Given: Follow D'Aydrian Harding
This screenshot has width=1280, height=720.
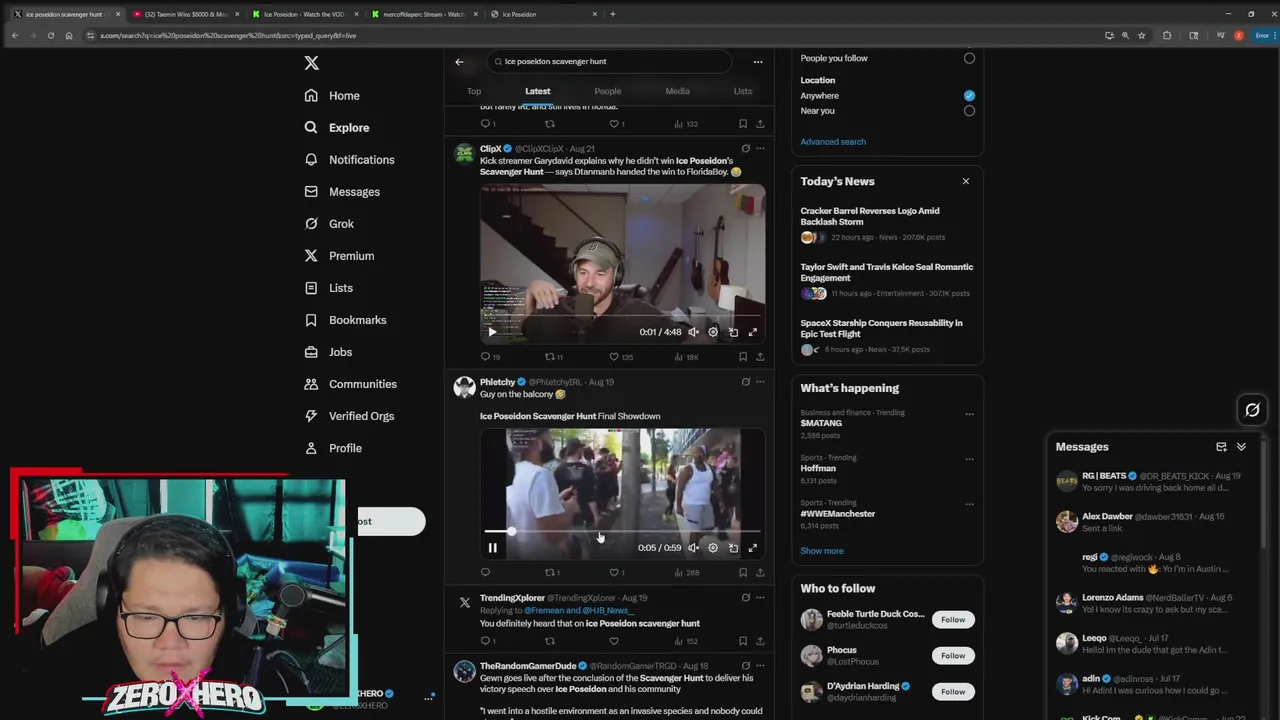Looking at the screenshot, I should click(953, 691).
